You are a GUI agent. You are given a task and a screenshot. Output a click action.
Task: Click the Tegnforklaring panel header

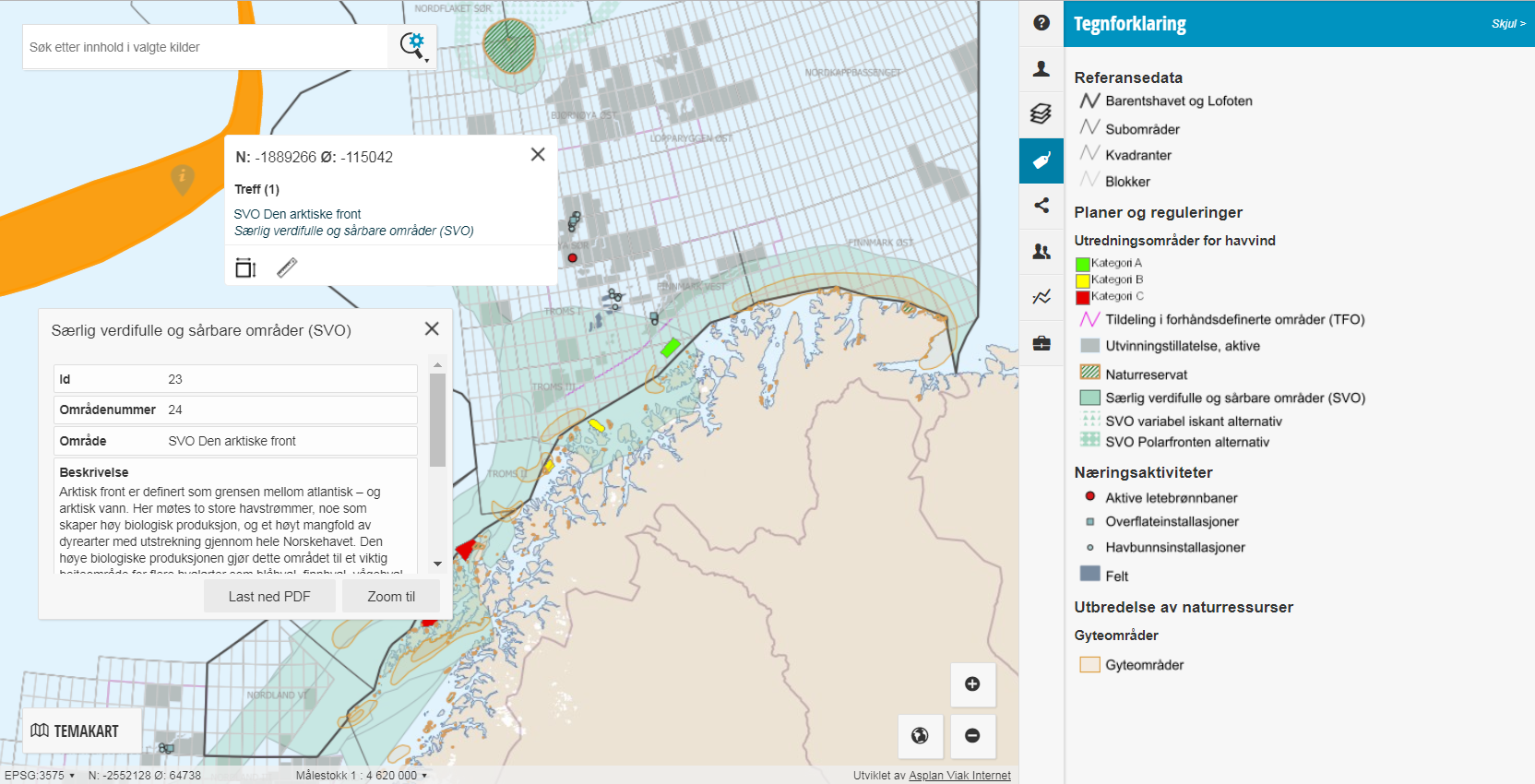(1299, 24)
